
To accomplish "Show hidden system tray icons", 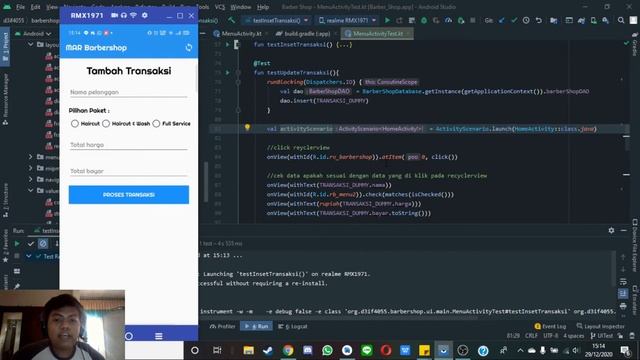I will [520, 350].
